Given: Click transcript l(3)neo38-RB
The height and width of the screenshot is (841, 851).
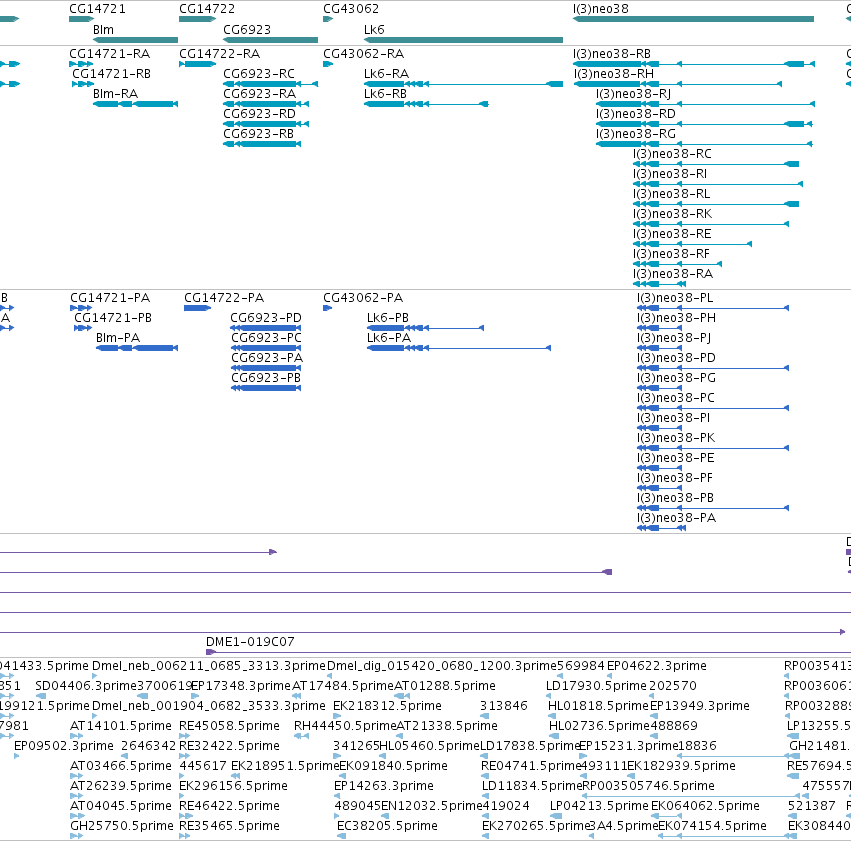Looking at the screenshot, I should point(612,54).
